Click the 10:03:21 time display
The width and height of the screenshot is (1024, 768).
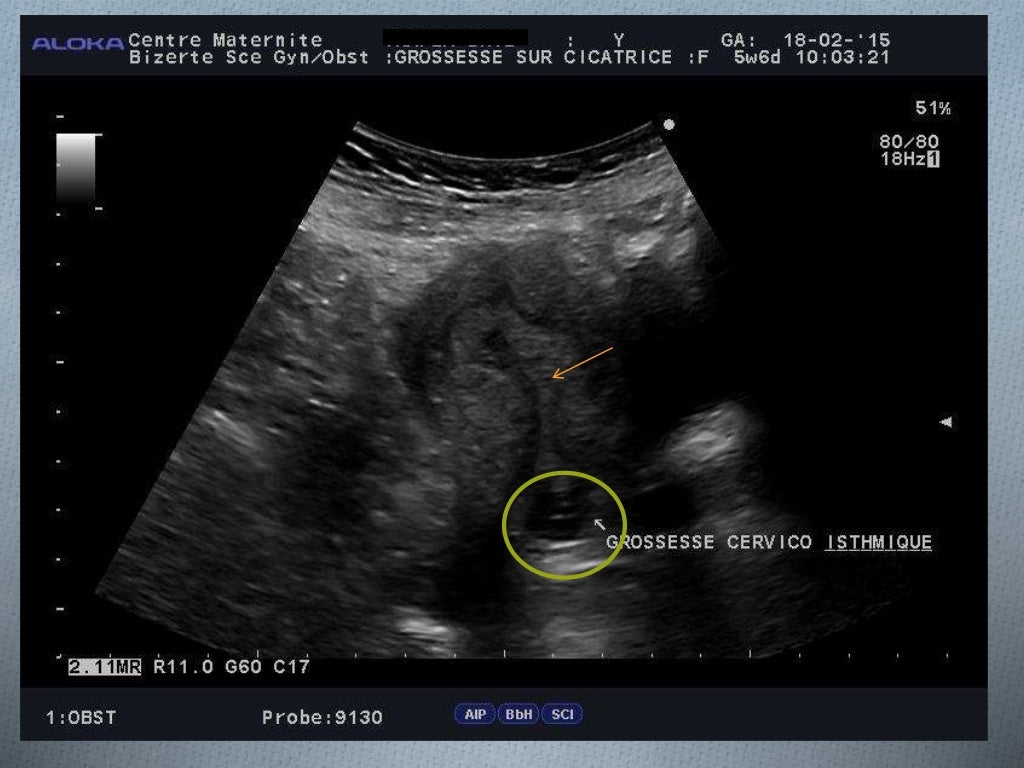(842, 57)
